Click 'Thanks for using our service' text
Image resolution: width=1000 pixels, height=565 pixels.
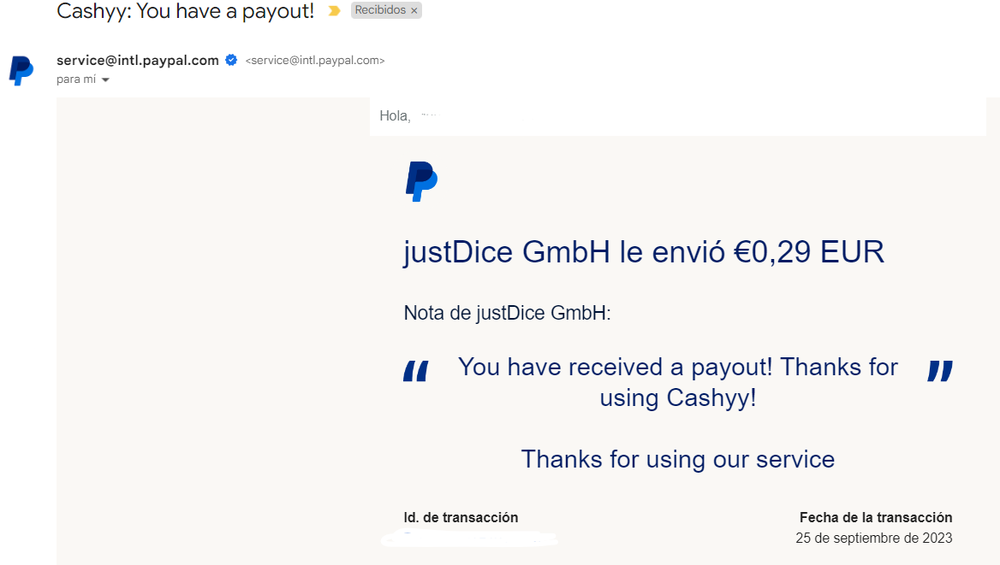[678, 459]
